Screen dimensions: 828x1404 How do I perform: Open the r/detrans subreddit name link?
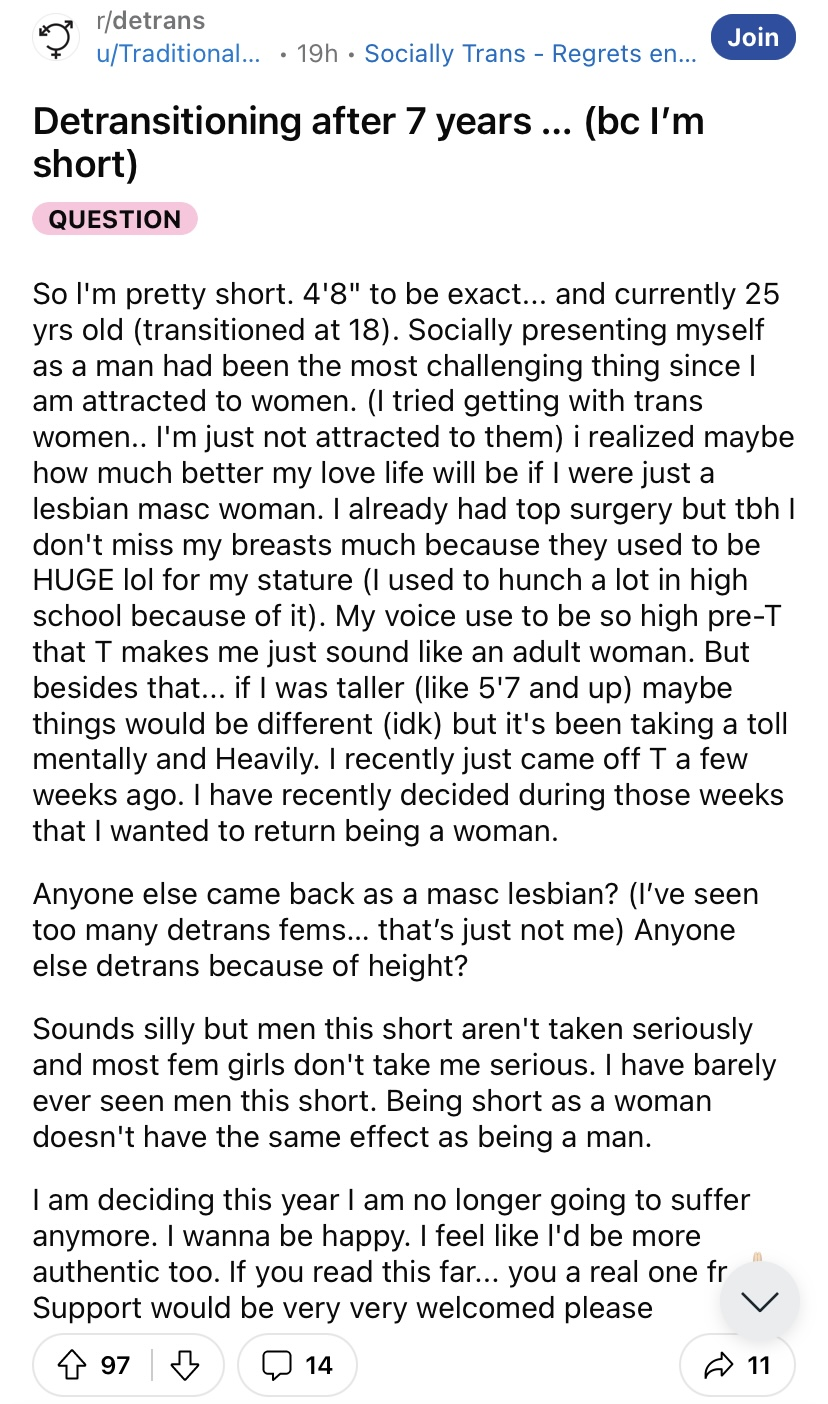click(150, 20)
